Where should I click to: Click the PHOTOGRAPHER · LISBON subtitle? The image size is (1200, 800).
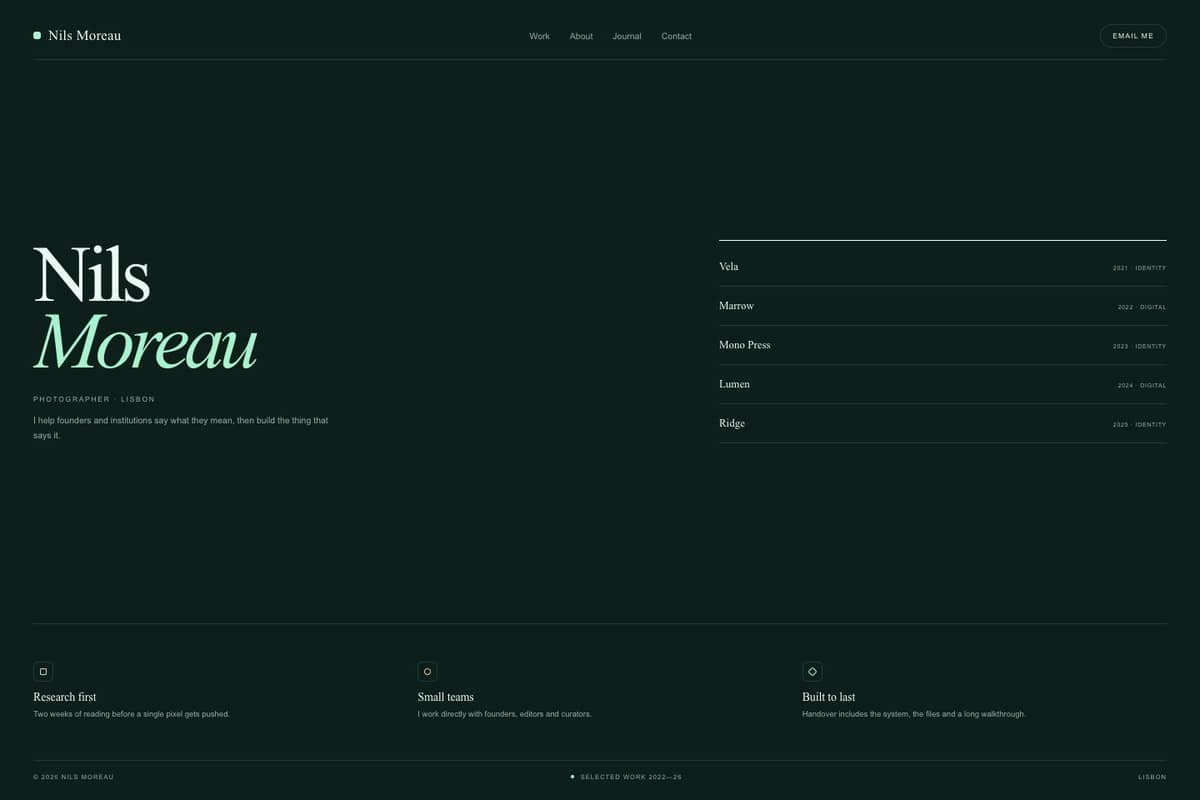pos(94,399)
